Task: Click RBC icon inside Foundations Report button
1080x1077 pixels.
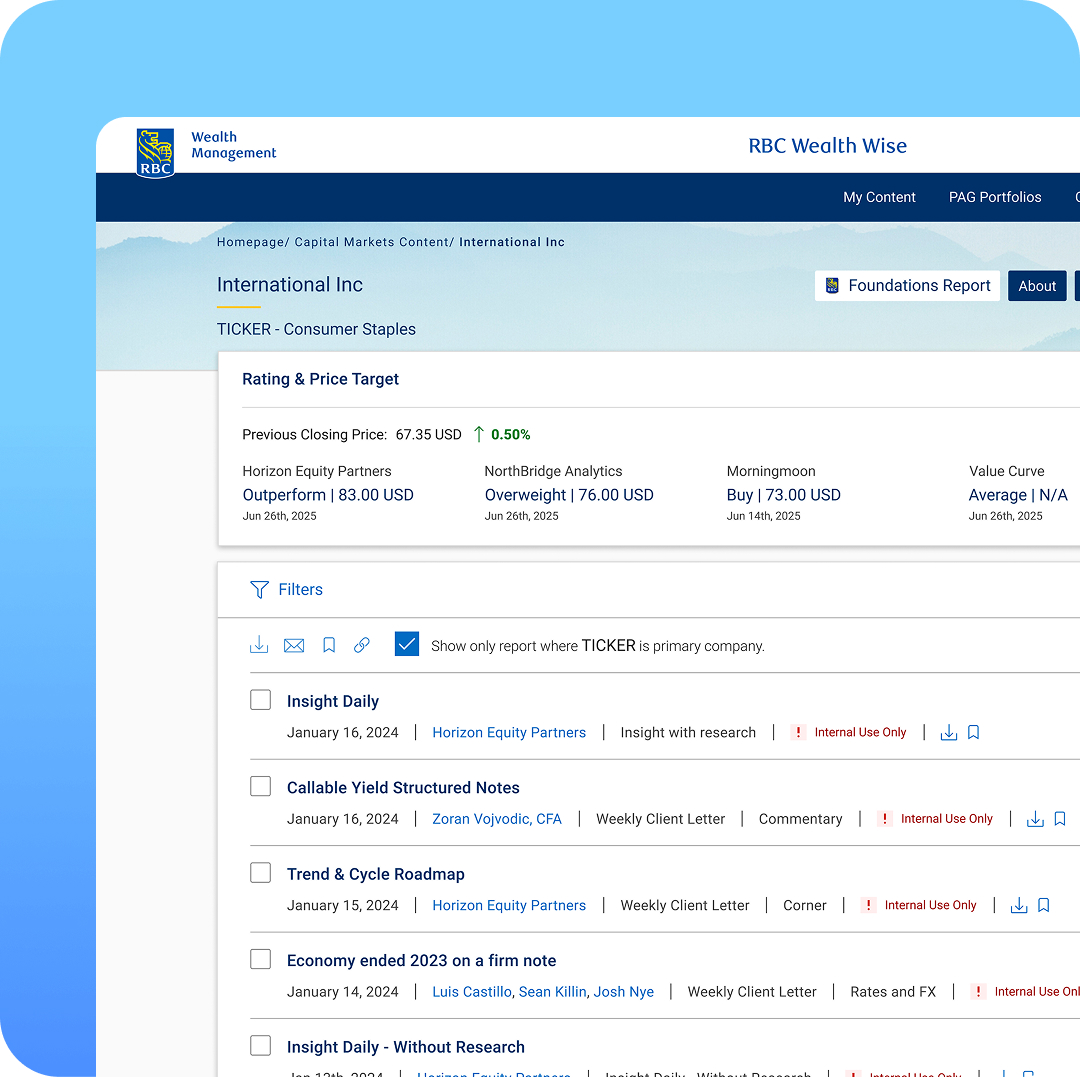Action: 832,286
